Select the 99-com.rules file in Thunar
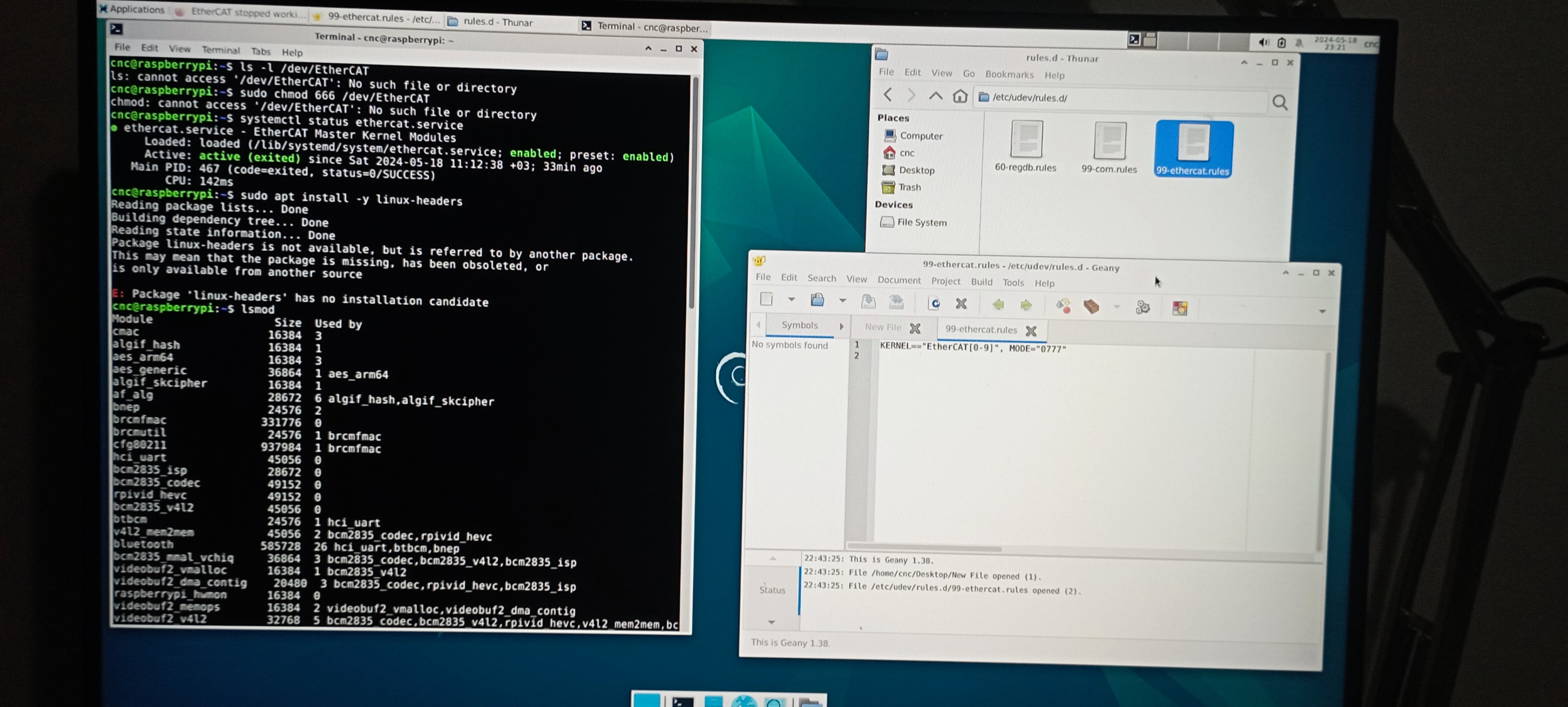Viewport: 1568px width, 707px height. tap(1109, 148)
